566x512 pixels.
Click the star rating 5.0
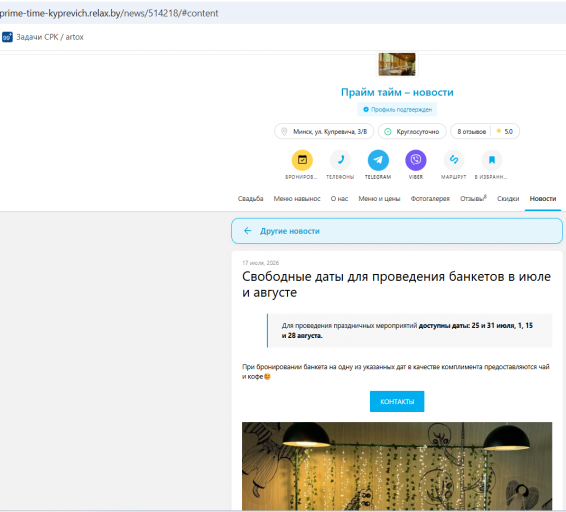(x=504, y=131)
